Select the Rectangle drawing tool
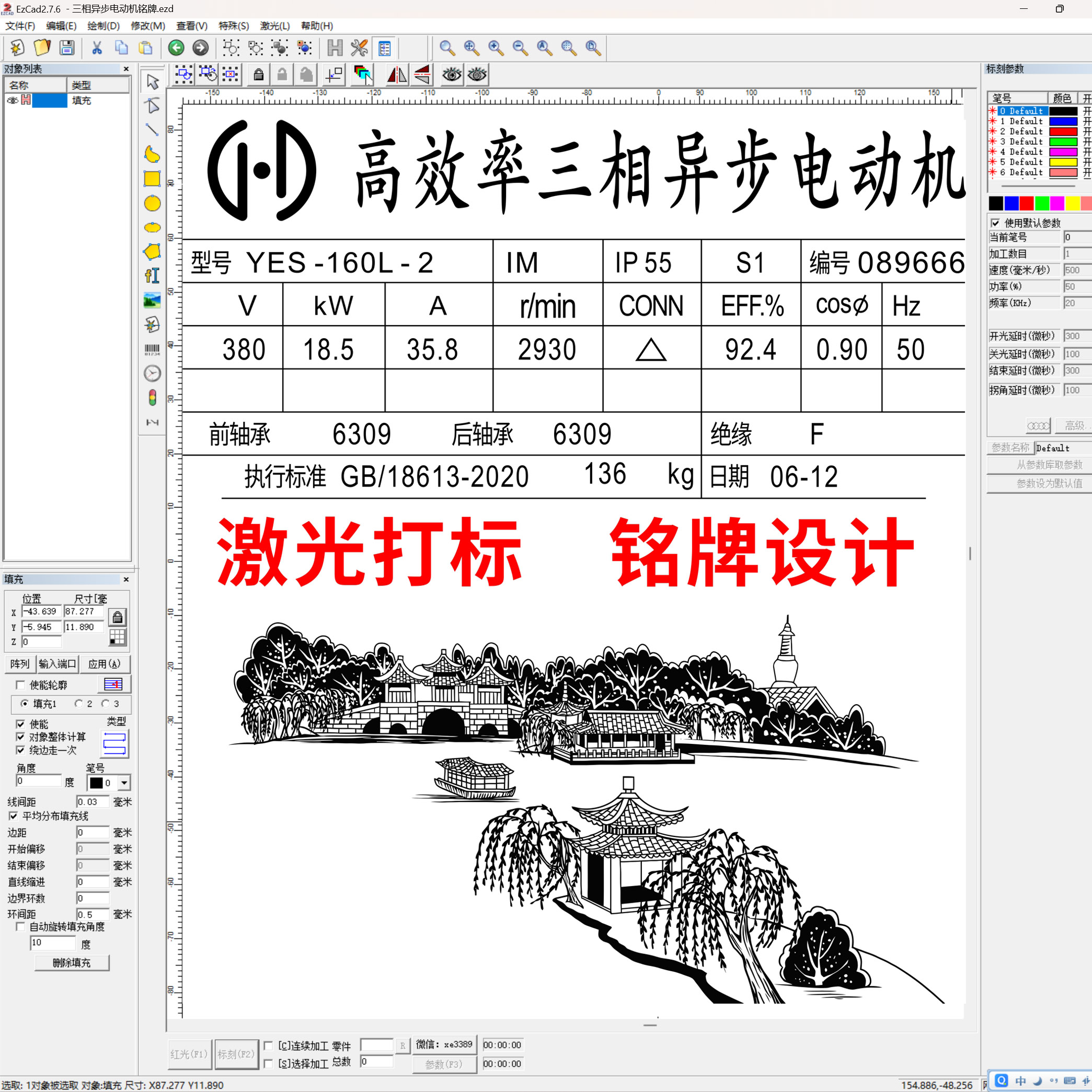This screenshot has height=1092, width=1092. point(152,179)
